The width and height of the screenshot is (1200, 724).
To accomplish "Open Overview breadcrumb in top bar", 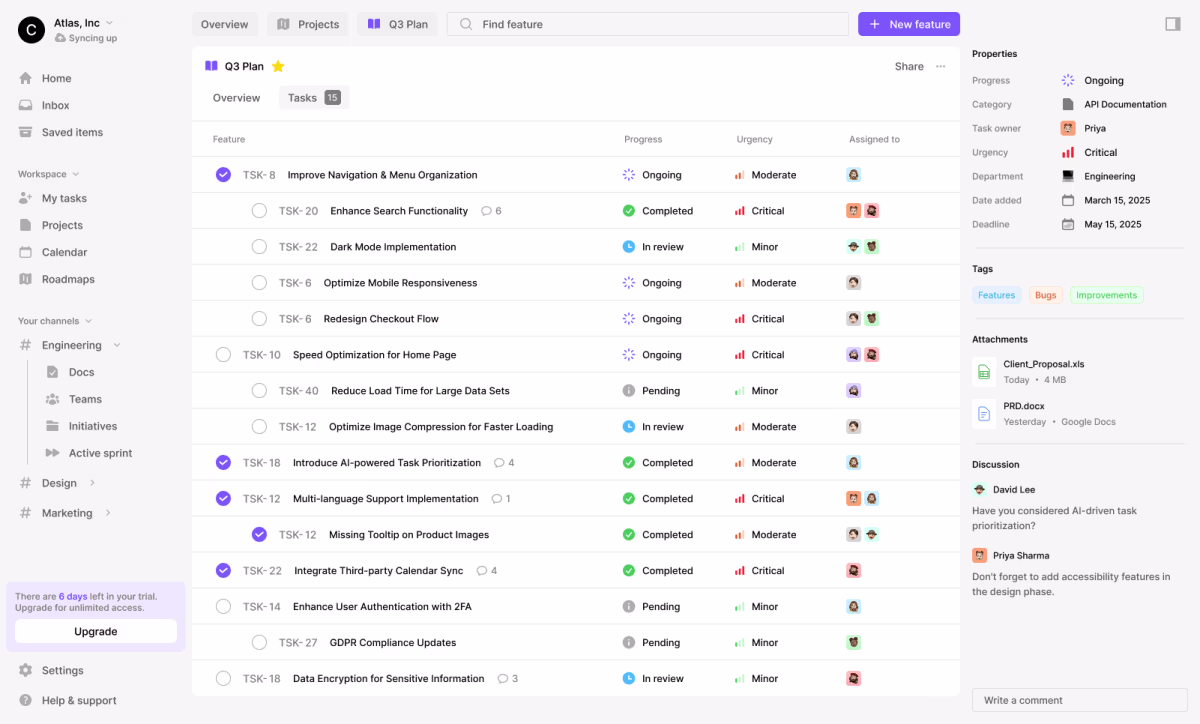I will click(x=224, y=24).
